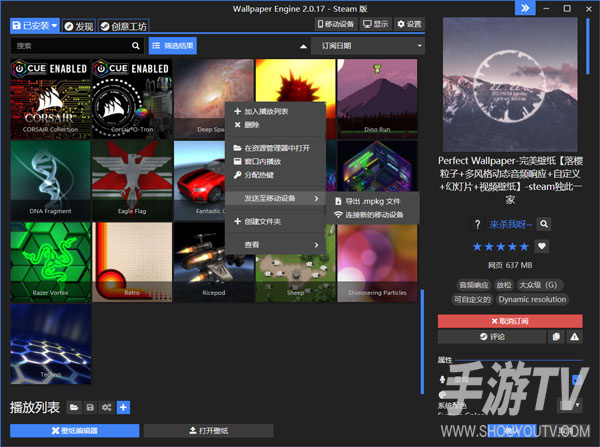Choose 窗口内播放 menu entry

pyautogui.click(x=275, y=162)
